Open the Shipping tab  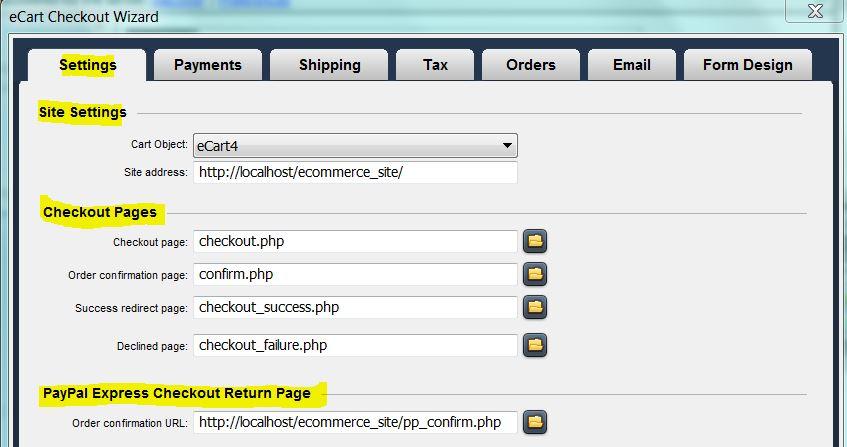(x=329, y=65)
